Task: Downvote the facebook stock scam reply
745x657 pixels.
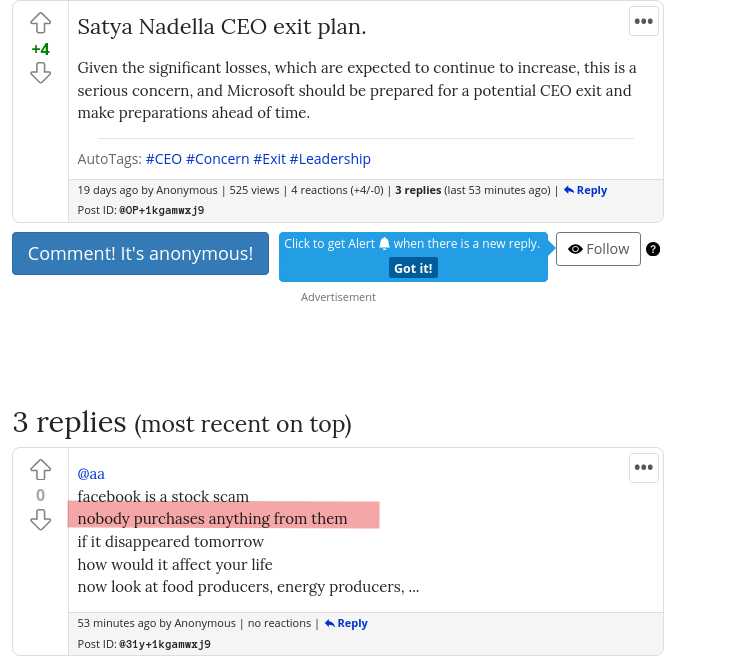Action: [40, 520]
